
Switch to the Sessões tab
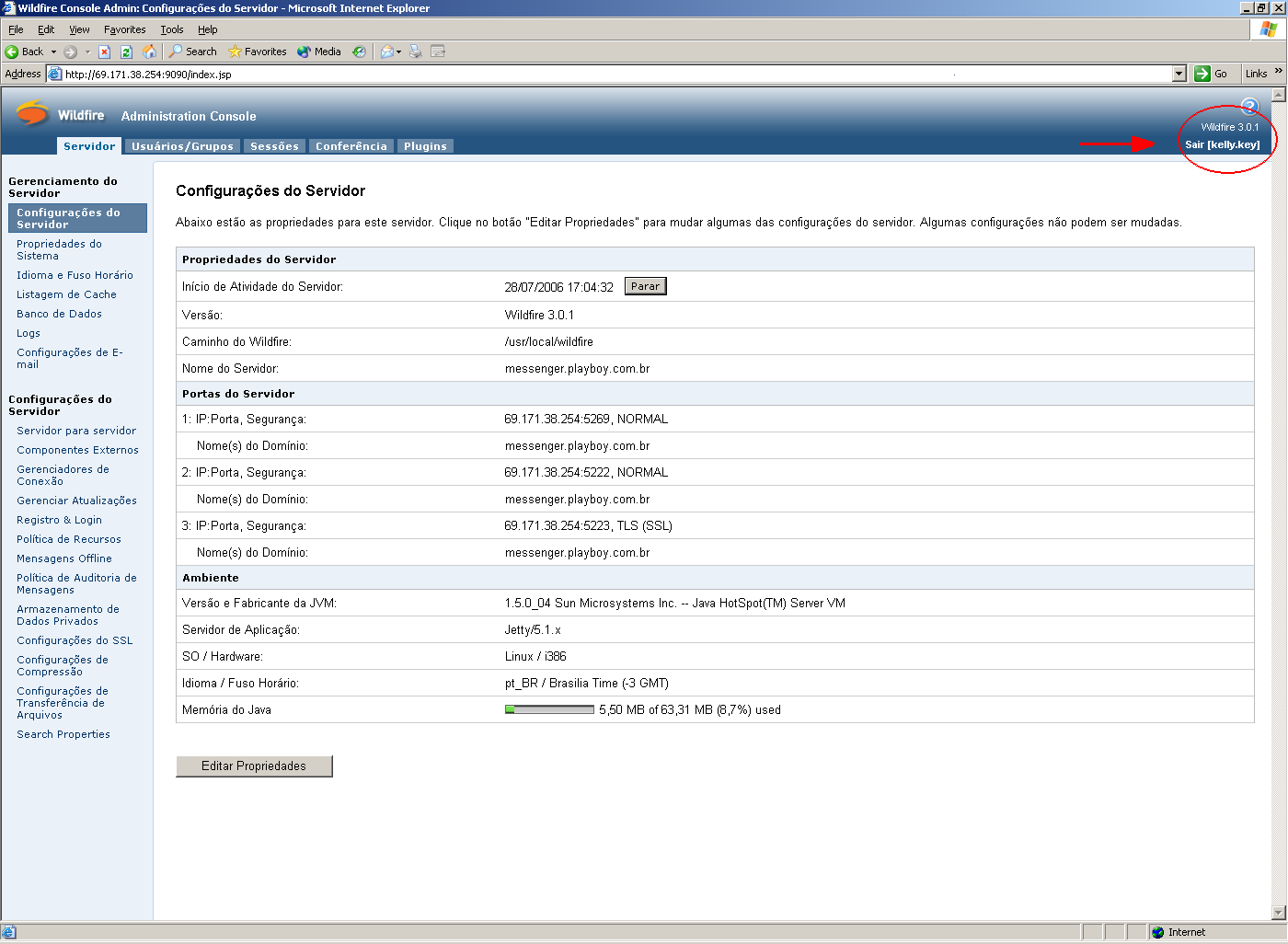(x=274, y=146)
